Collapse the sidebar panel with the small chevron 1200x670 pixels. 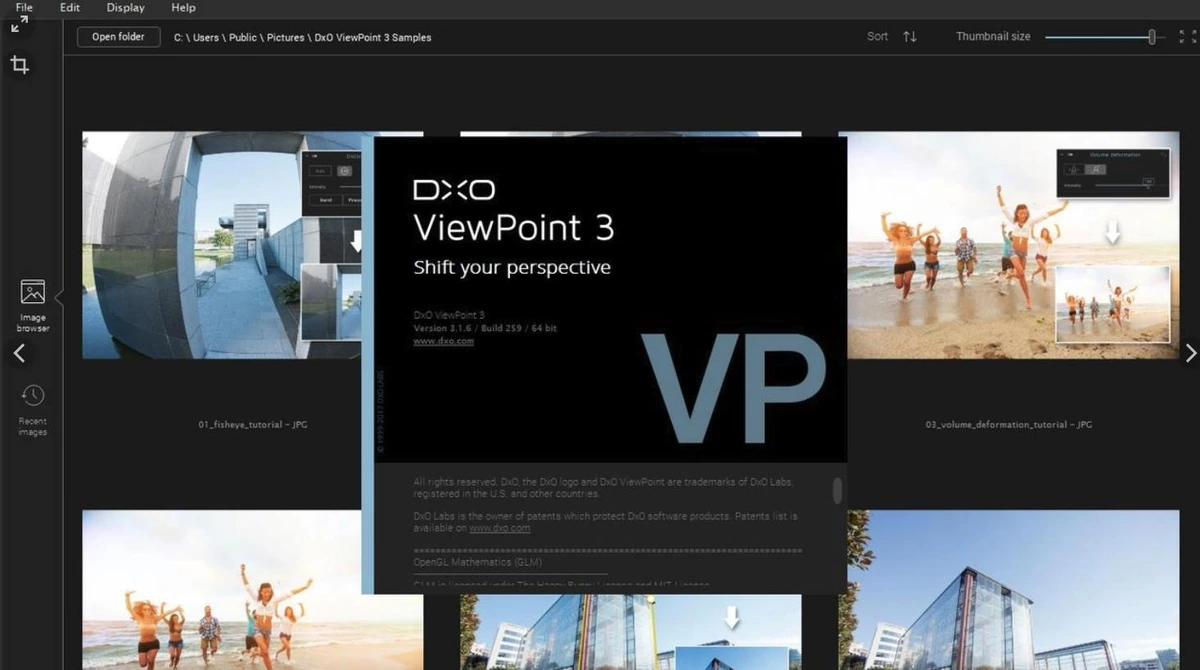pyautogui.click(x=59, y=297)
